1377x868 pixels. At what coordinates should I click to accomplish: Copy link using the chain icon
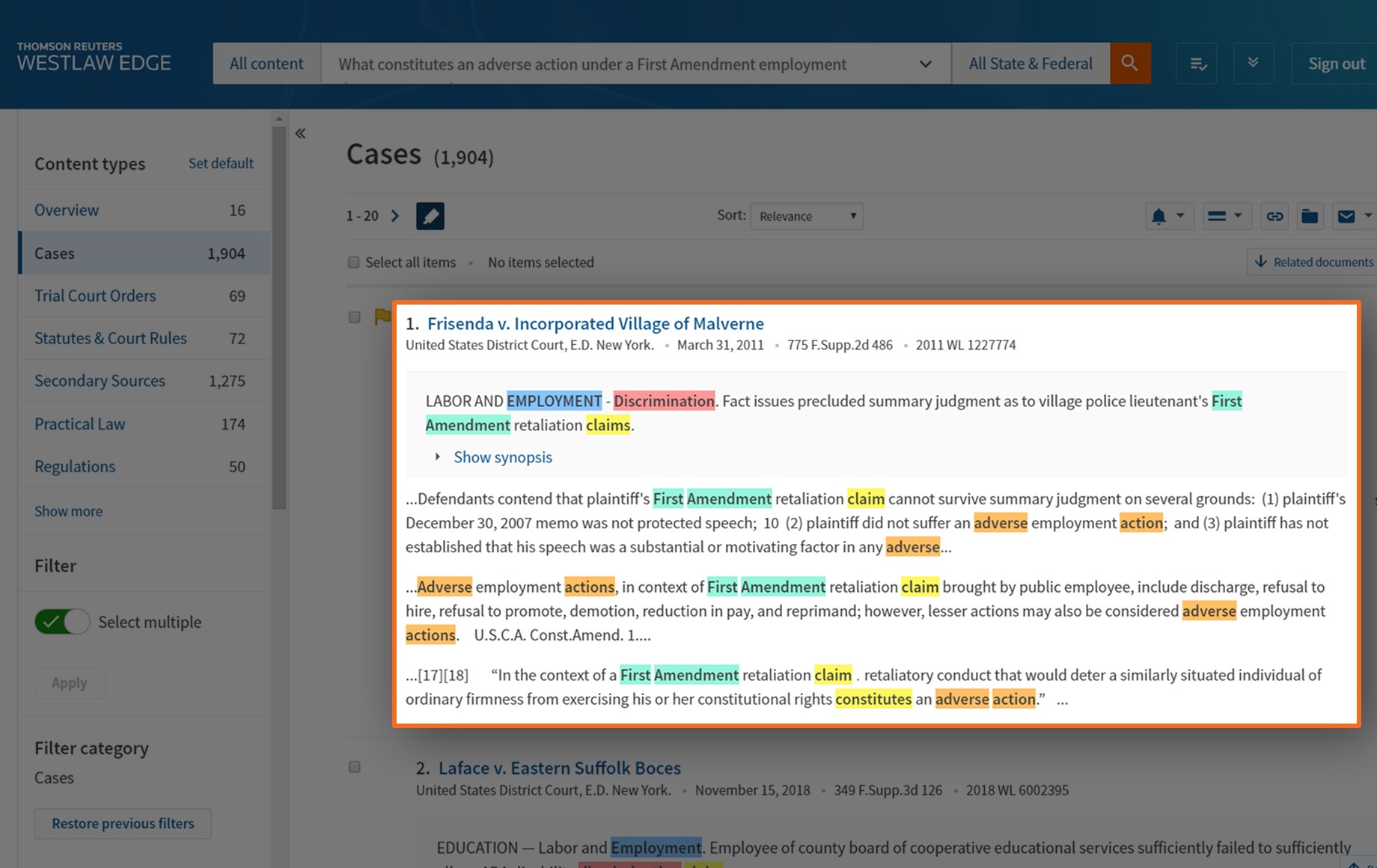click(1274, 216)
